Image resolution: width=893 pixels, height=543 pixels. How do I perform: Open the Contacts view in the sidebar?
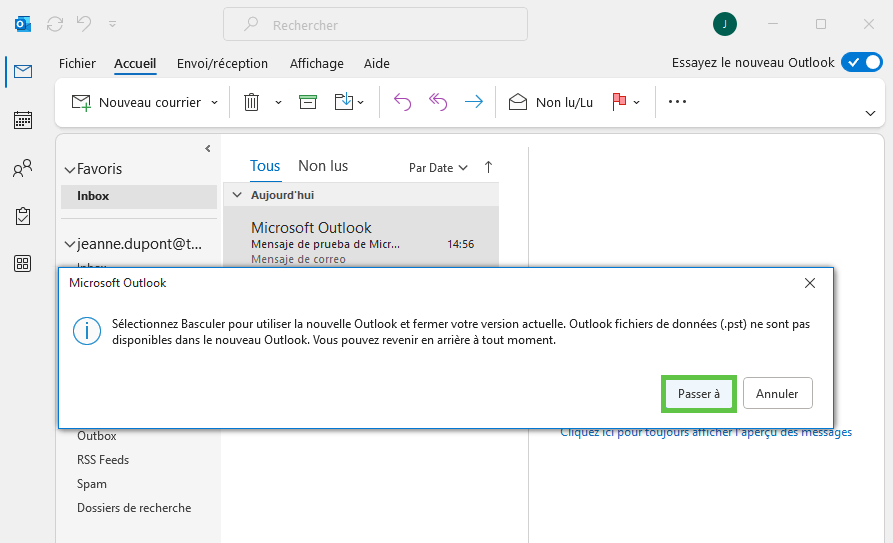23,168
